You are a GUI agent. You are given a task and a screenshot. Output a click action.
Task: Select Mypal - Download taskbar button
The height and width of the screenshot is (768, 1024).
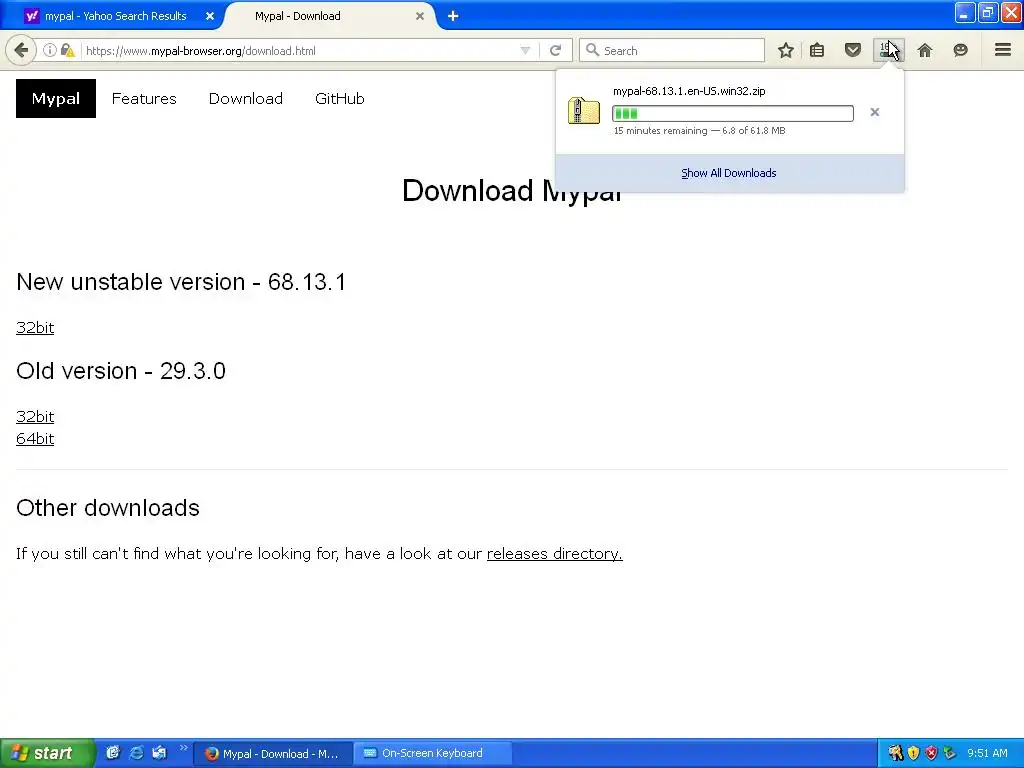coord(273,754)
